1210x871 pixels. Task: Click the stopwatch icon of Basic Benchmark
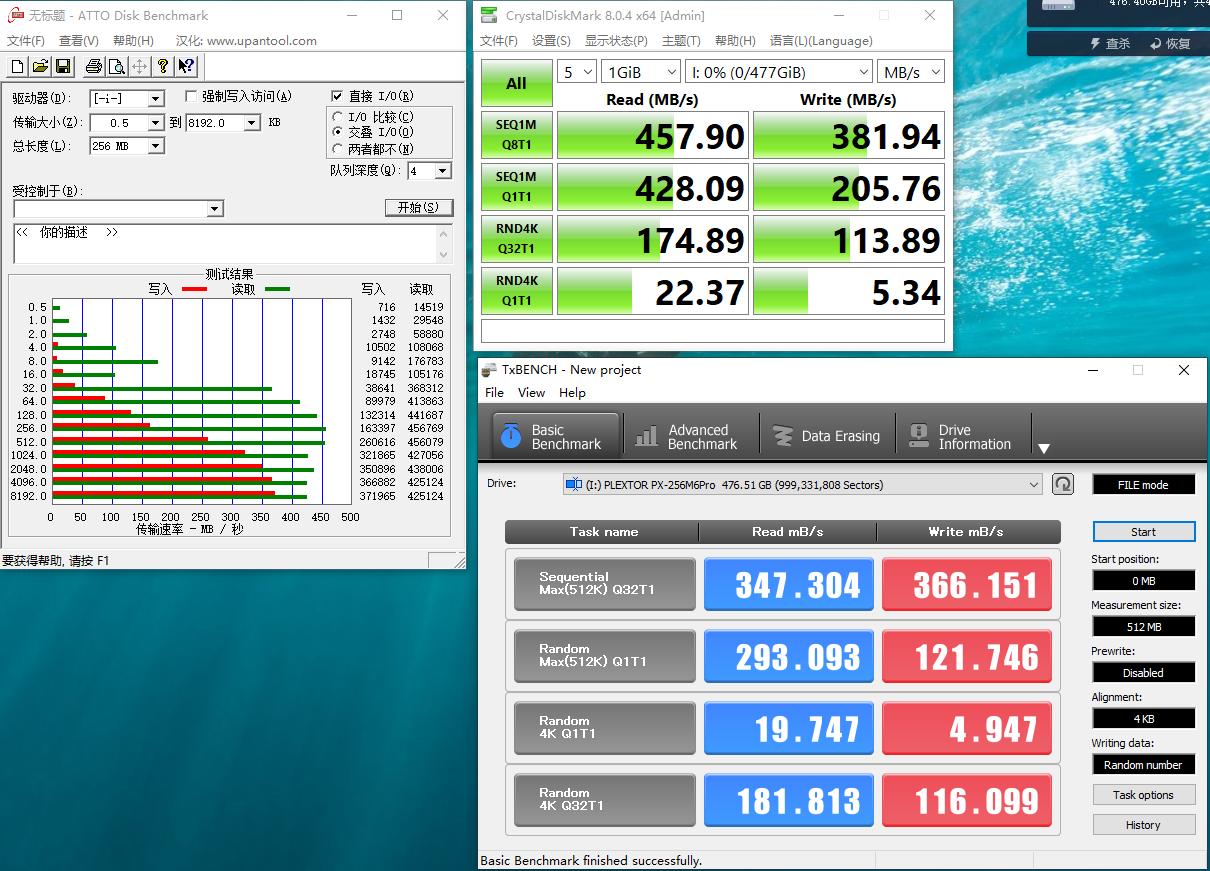[x=511, y=436]
